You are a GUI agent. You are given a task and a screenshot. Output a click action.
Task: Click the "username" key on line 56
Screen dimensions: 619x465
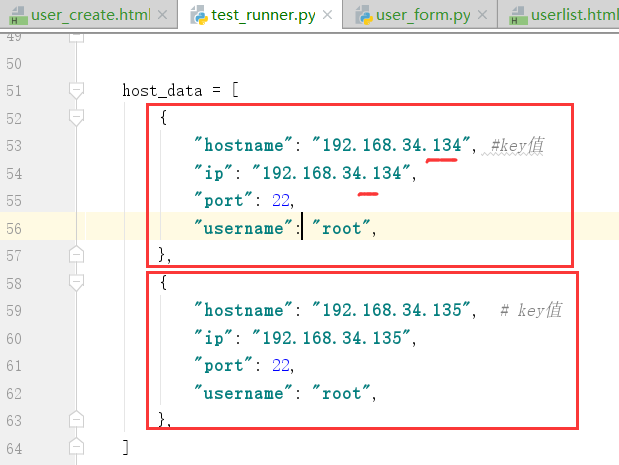244,228
